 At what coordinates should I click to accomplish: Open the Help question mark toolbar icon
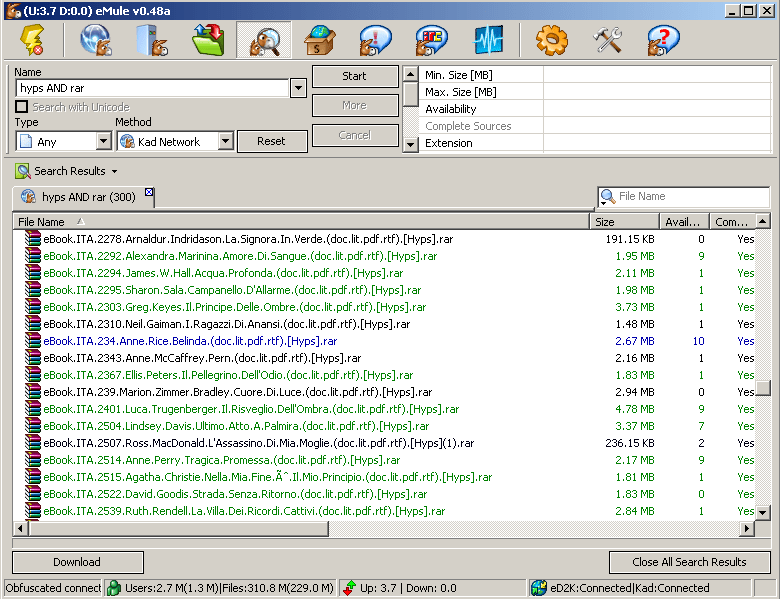click(x=663, y=40)
